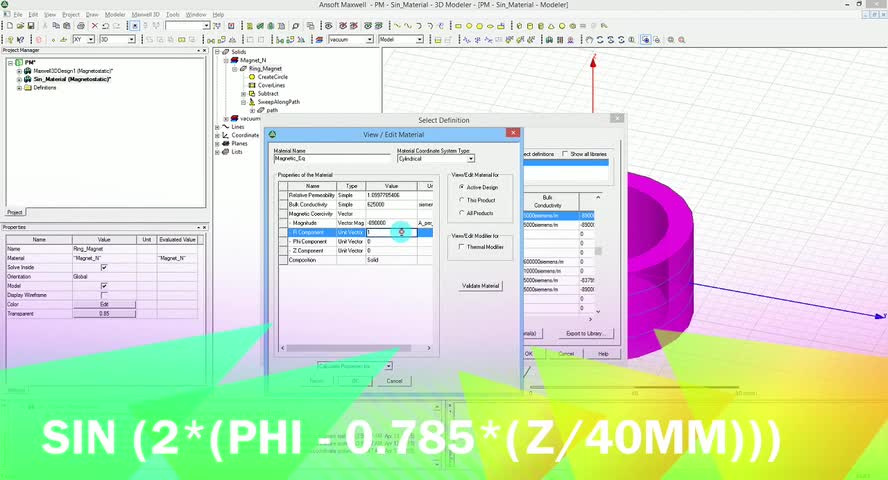Toggle the Display Wireframe checkbox

(104, 295)
